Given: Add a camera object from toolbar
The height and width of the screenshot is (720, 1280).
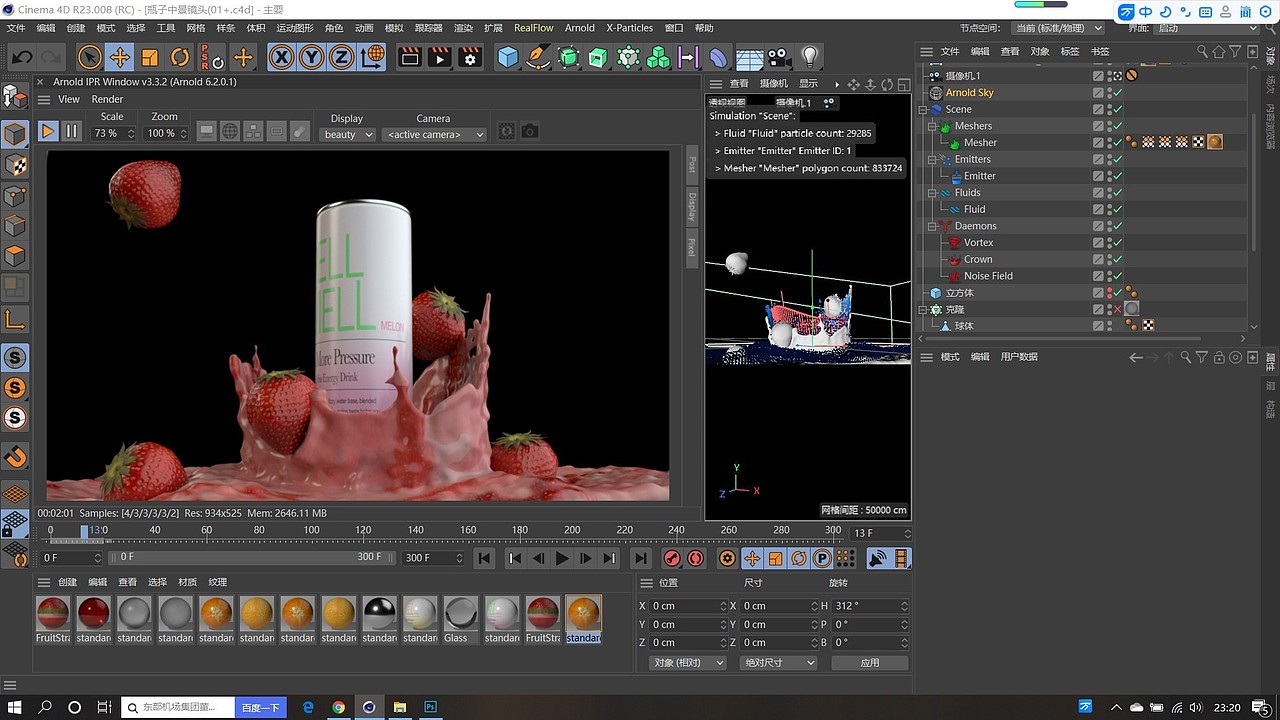Looking at the screenshot, I should (x=780, y=57).
